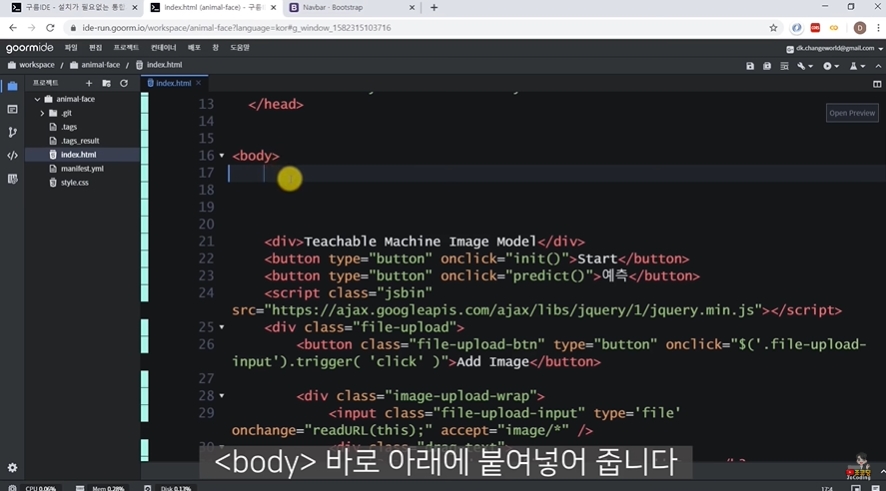Open the 배포 menu

pyautogui.click(x=194, y=48)
